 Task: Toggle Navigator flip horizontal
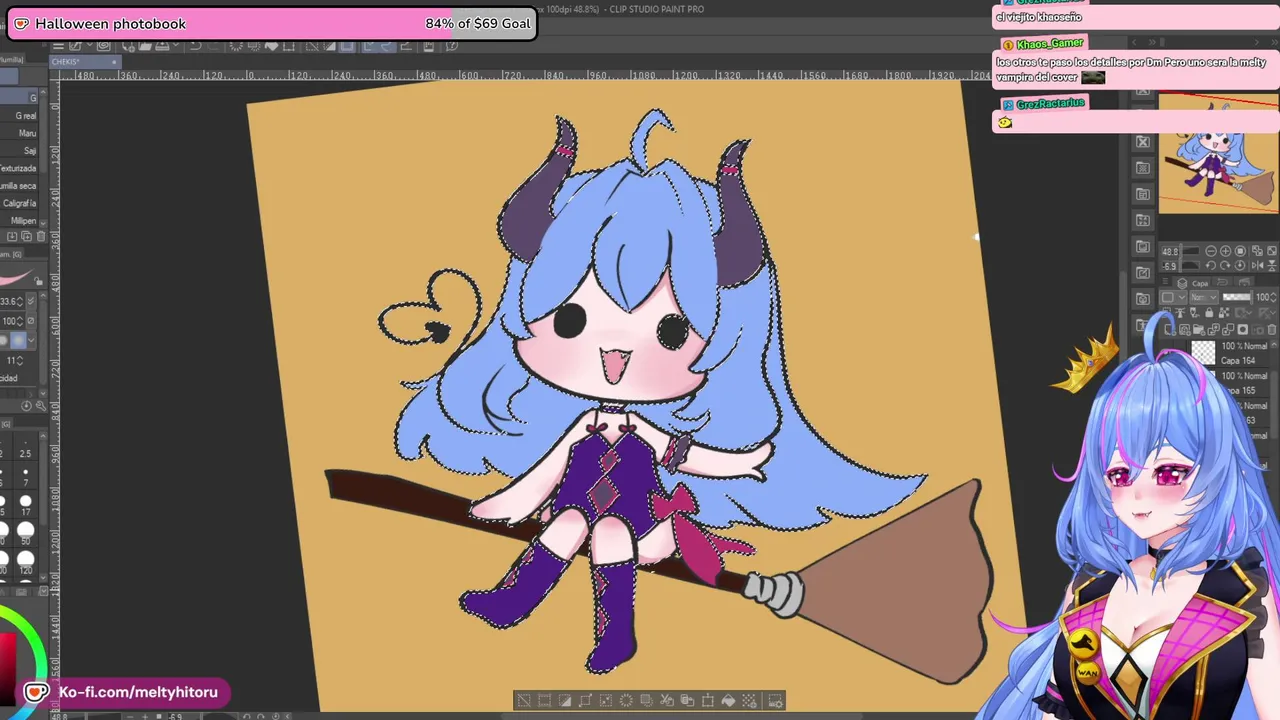pos(1257,265)
